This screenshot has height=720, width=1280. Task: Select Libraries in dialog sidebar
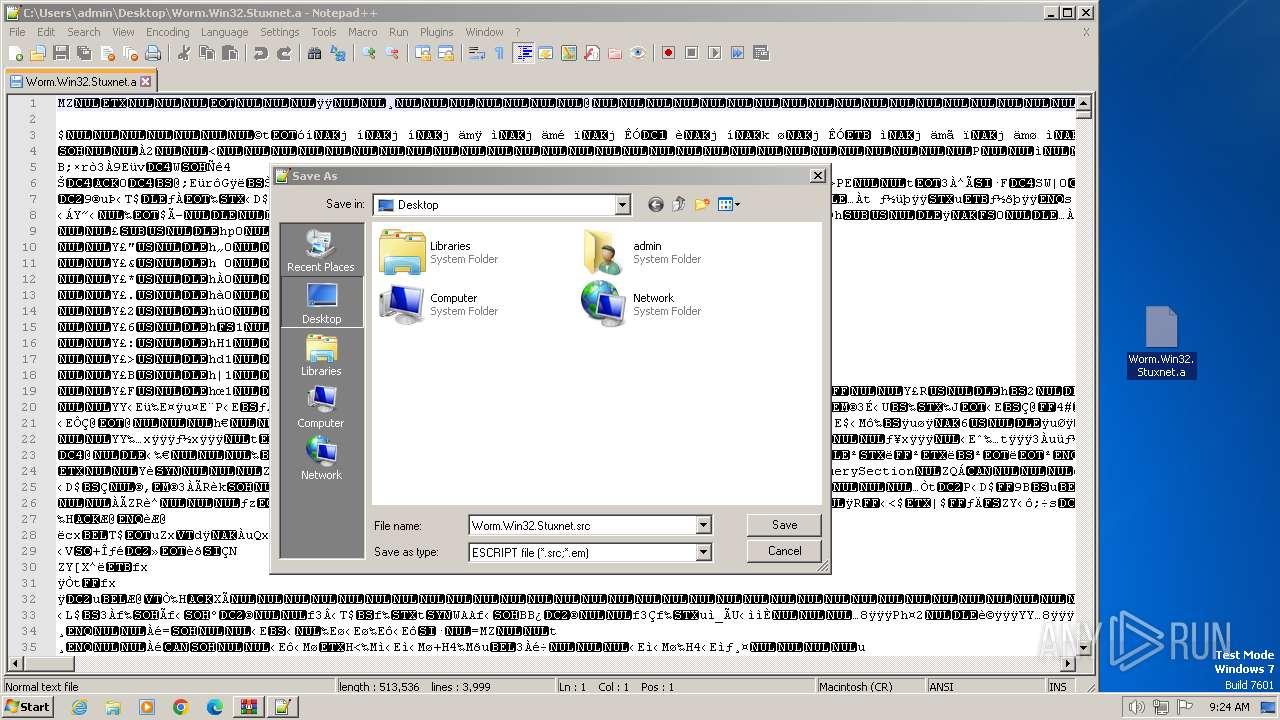pyautogui.click(x=321, y=353)
